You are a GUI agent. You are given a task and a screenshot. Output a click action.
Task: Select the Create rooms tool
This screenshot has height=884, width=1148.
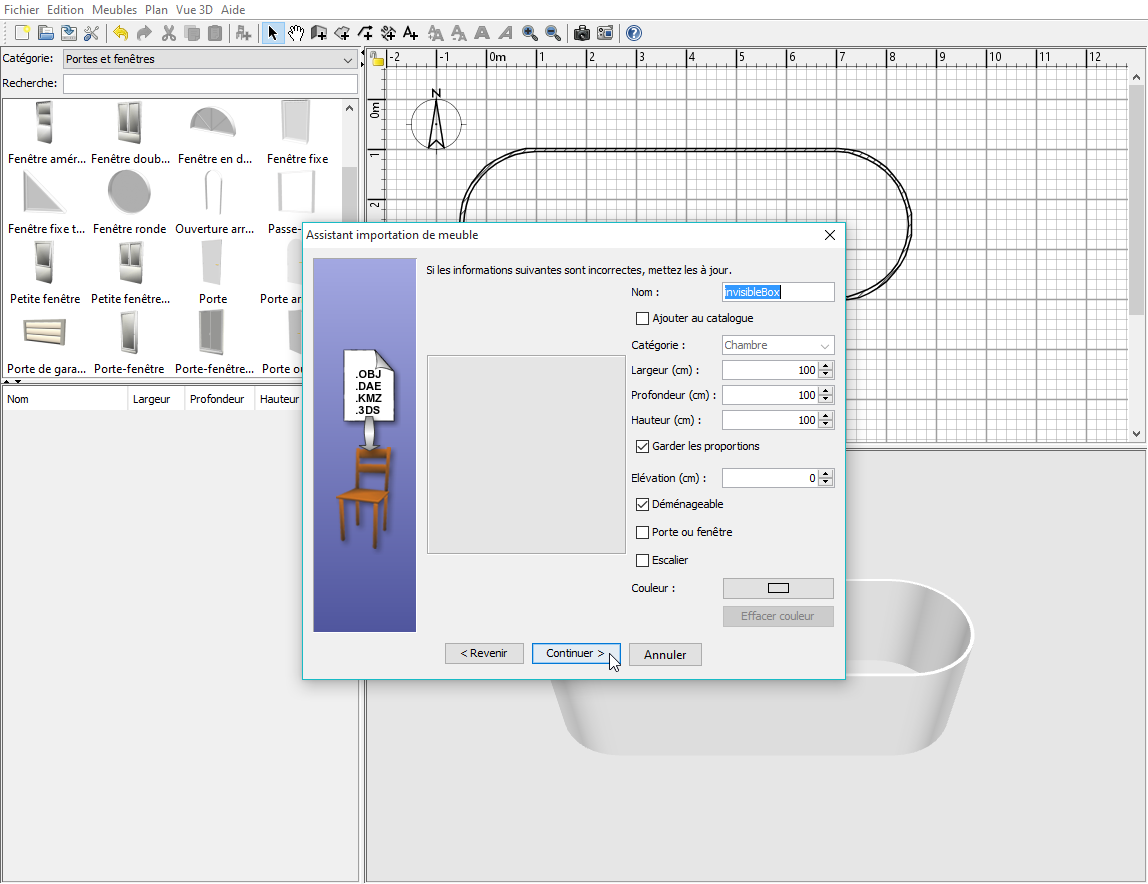[342, 33]
